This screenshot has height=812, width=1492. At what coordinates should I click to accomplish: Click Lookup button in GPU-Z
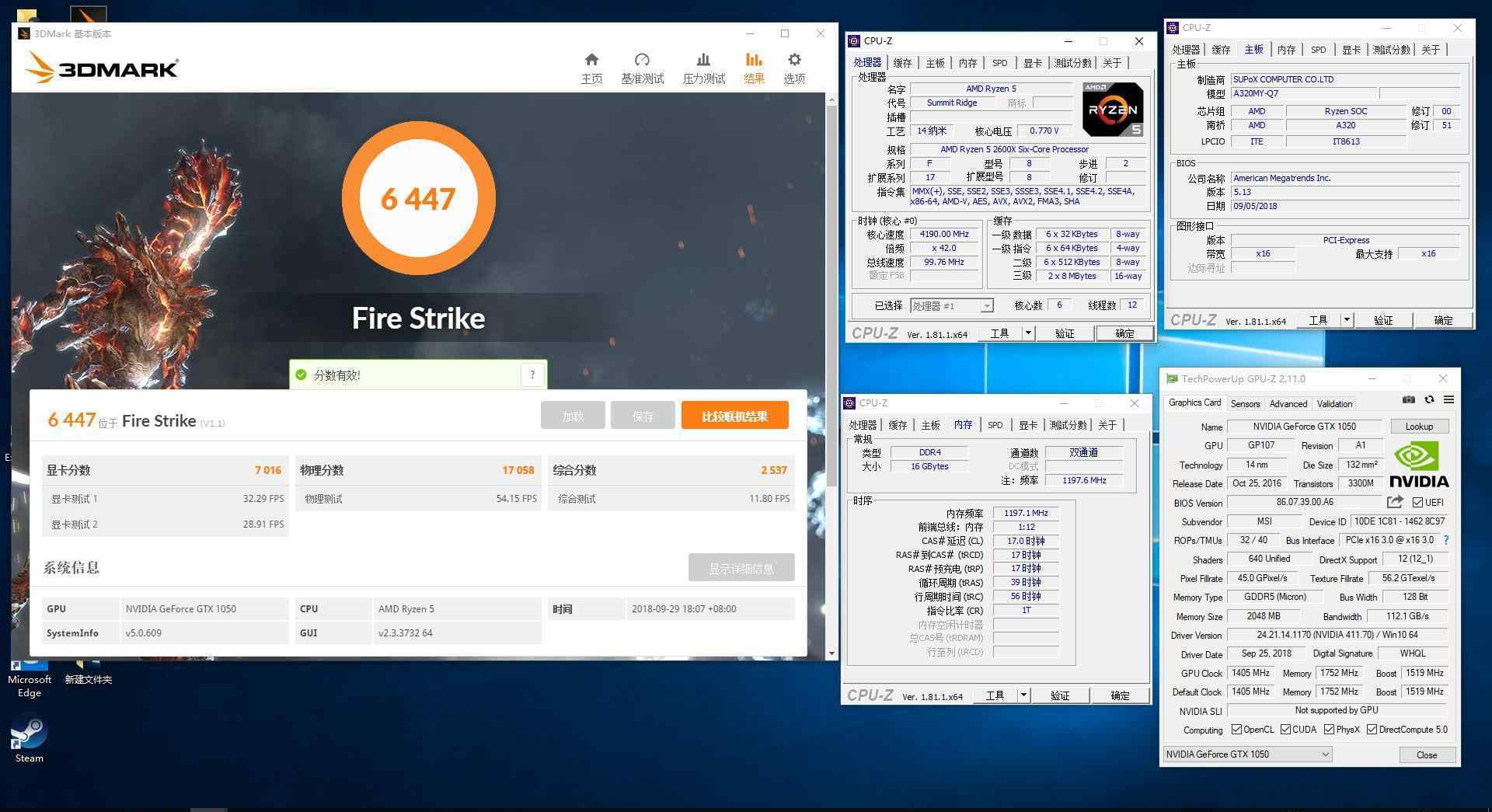1418,427
